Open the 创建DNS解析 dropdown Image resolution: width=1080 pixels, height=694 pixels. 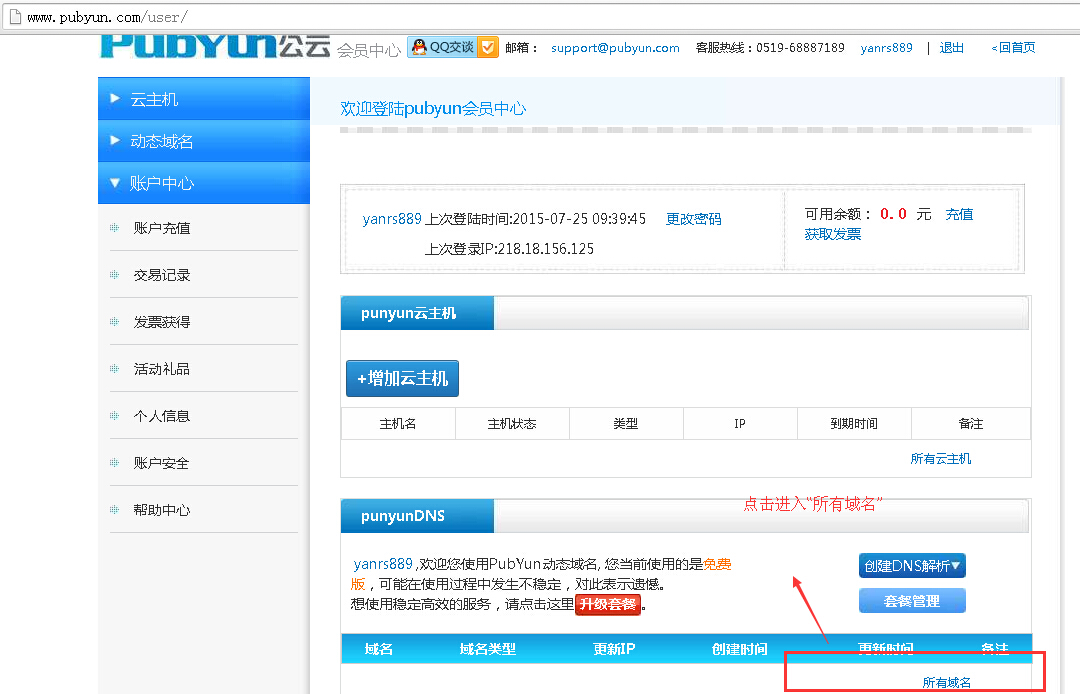pos(912,566)
